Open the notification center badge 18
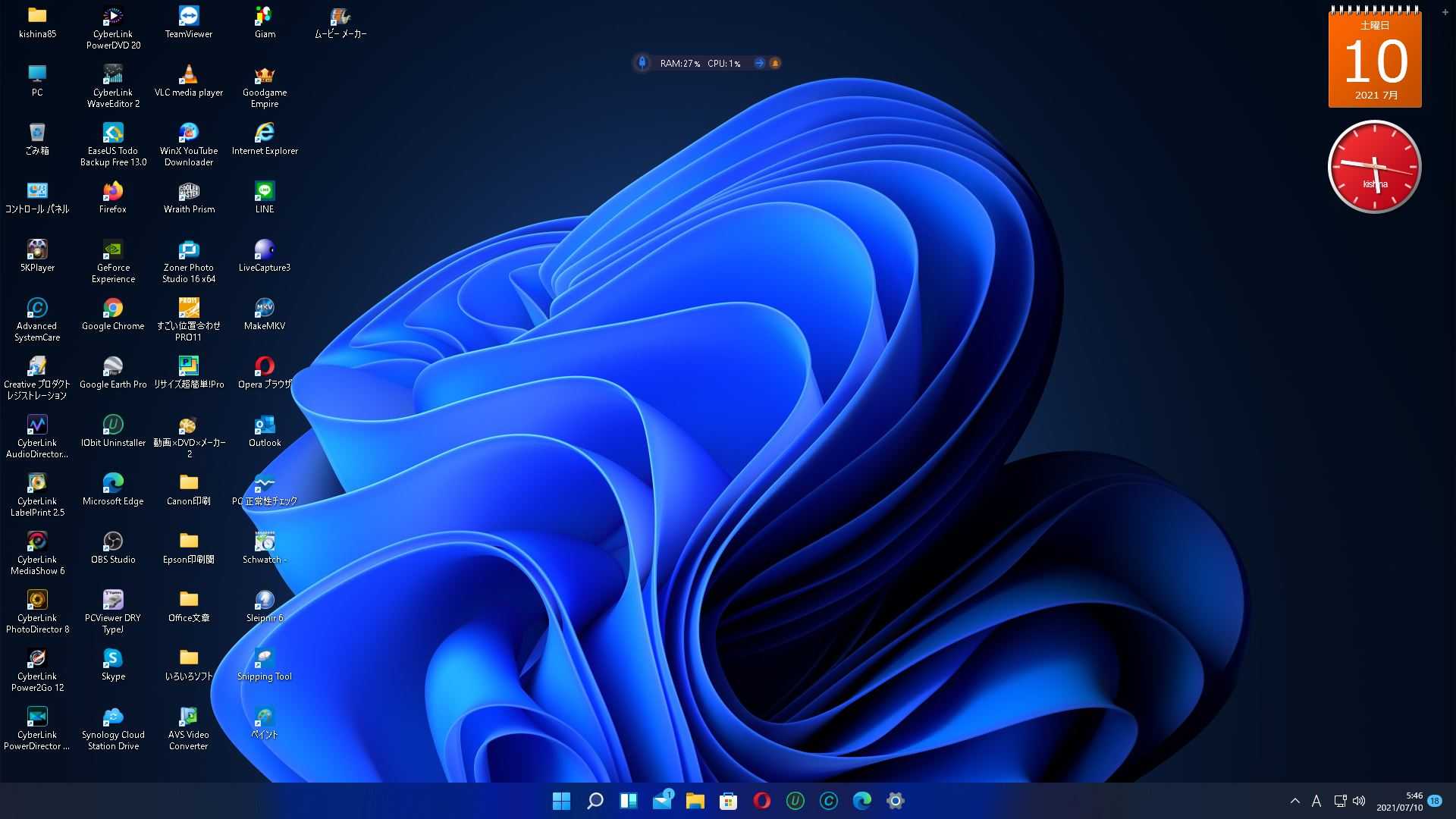This screenshot has height=819, width=1456. coord(1435,801)
